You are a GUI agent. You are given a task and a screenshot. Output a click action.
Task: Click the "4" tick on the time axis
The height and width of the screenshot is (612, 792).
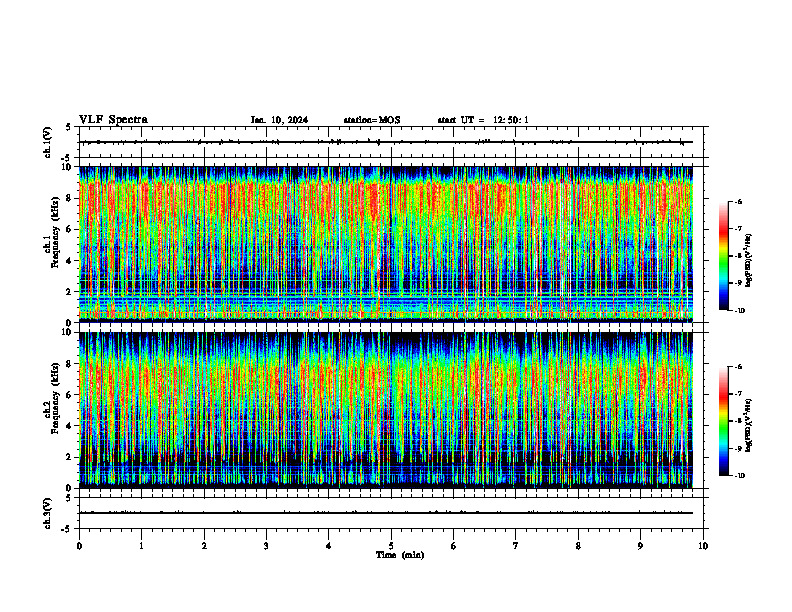pyautogui.click(x=329, y=546)
